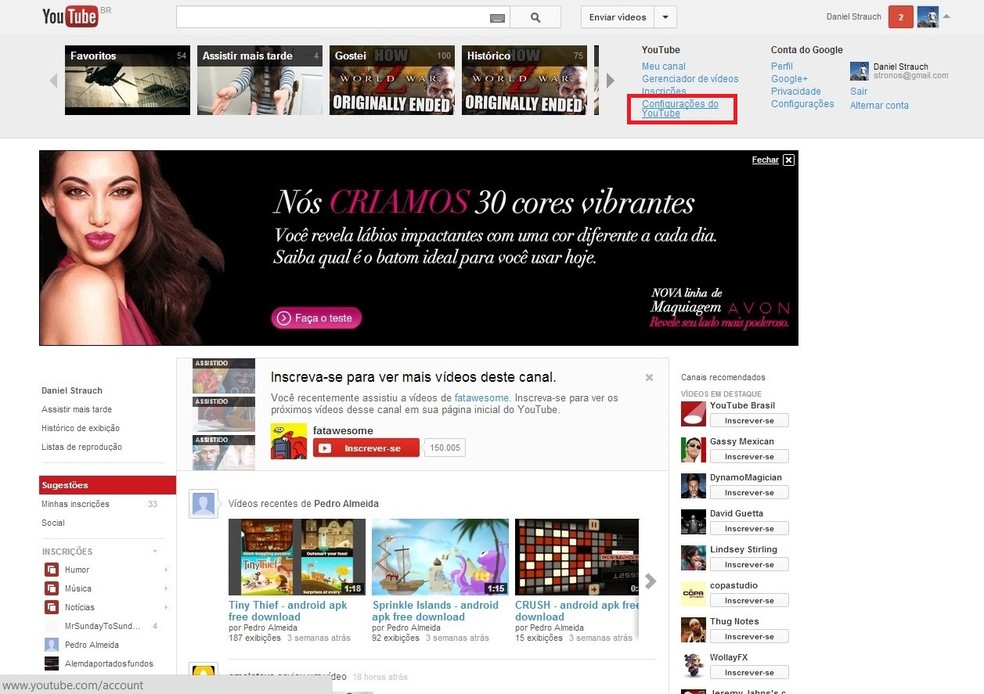Open Configurações do YouTube

[681, 108]
